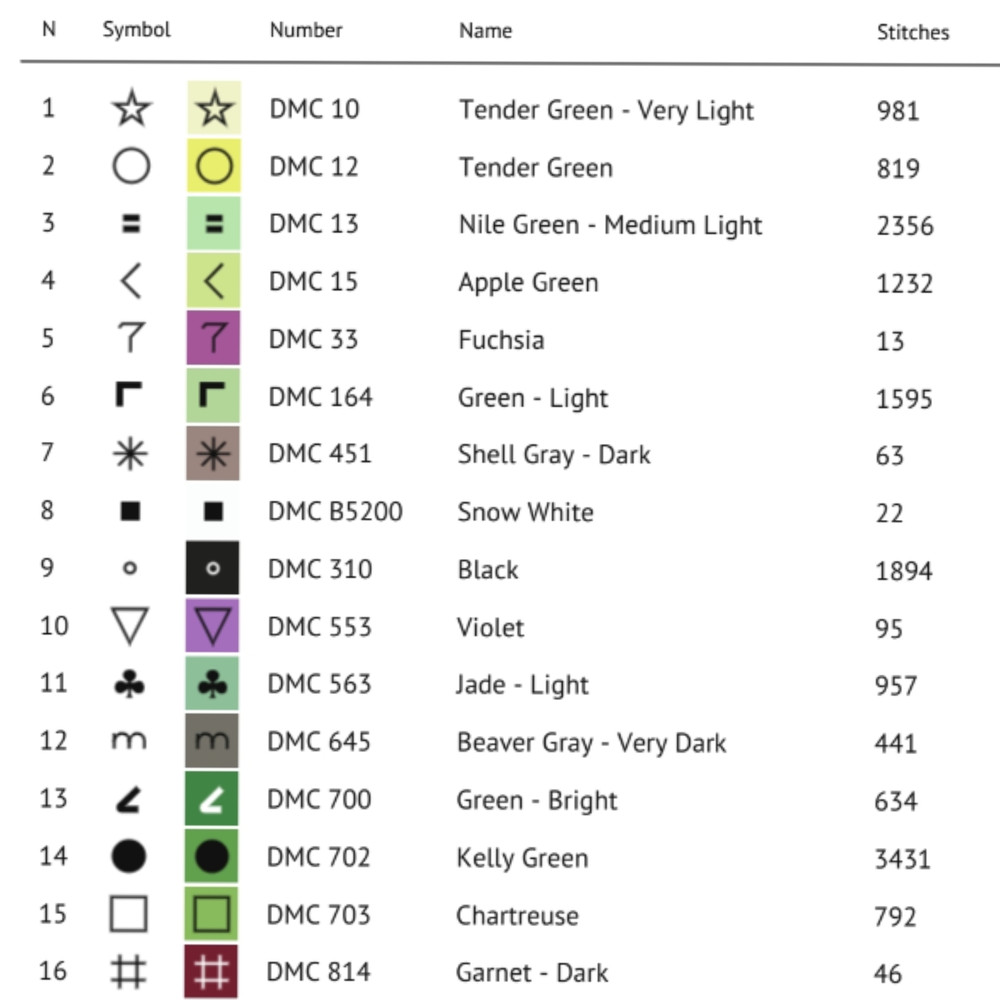Select the Snow White name text
Image resolution: width=1000 pixels, height=1000 pixels.
pyautogui.click(x=525, y=512)
